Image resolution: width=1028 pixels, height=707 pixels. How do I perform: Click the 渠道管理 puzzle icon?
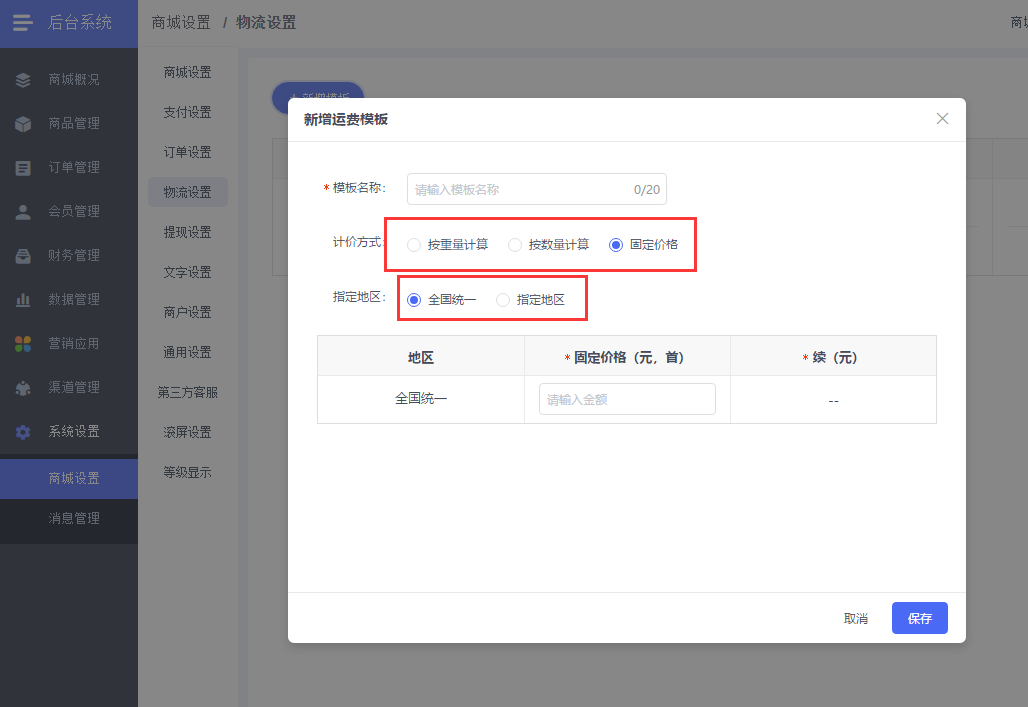coord(23,388)
